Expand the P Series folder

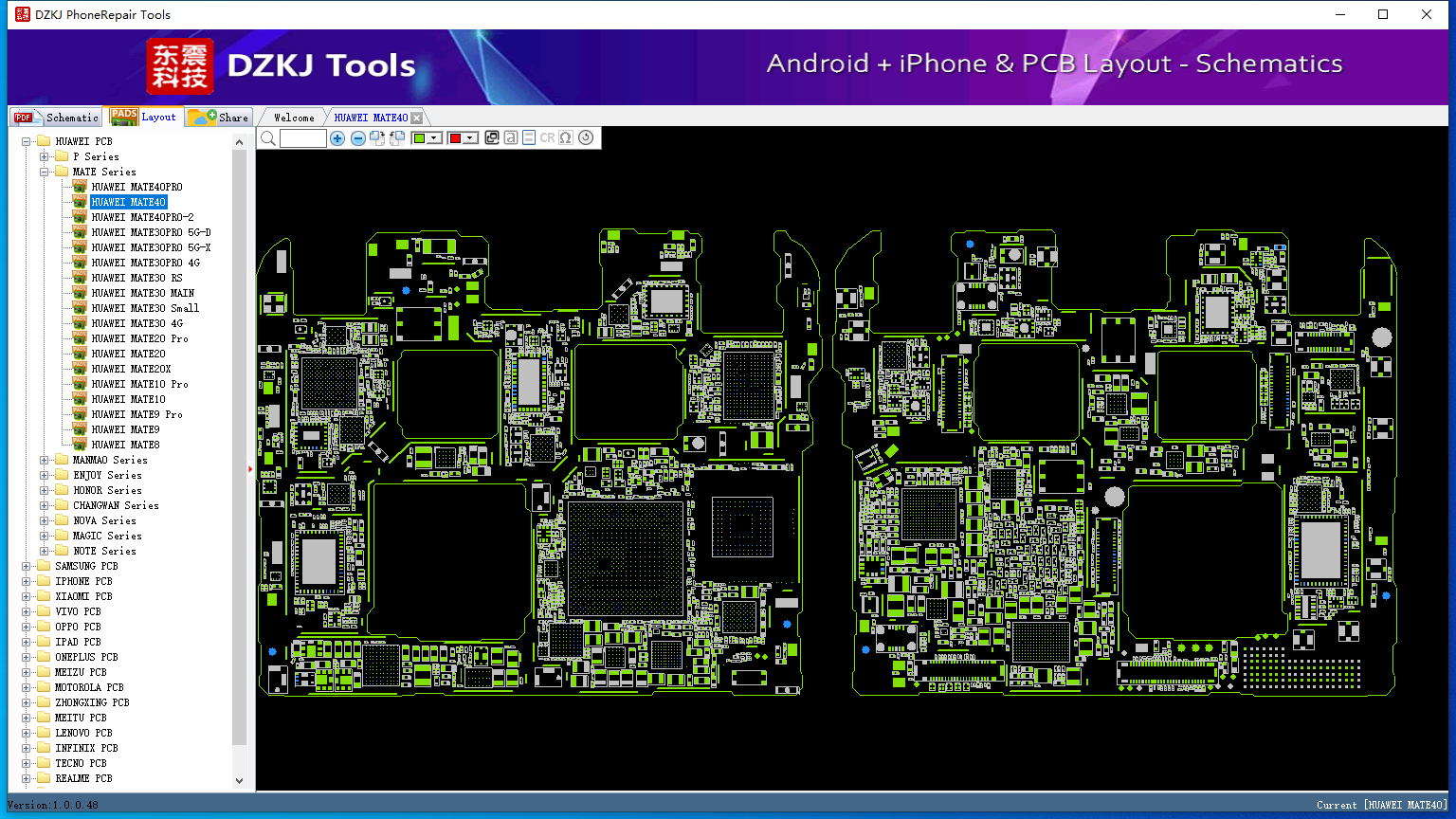tap(45, 157)
